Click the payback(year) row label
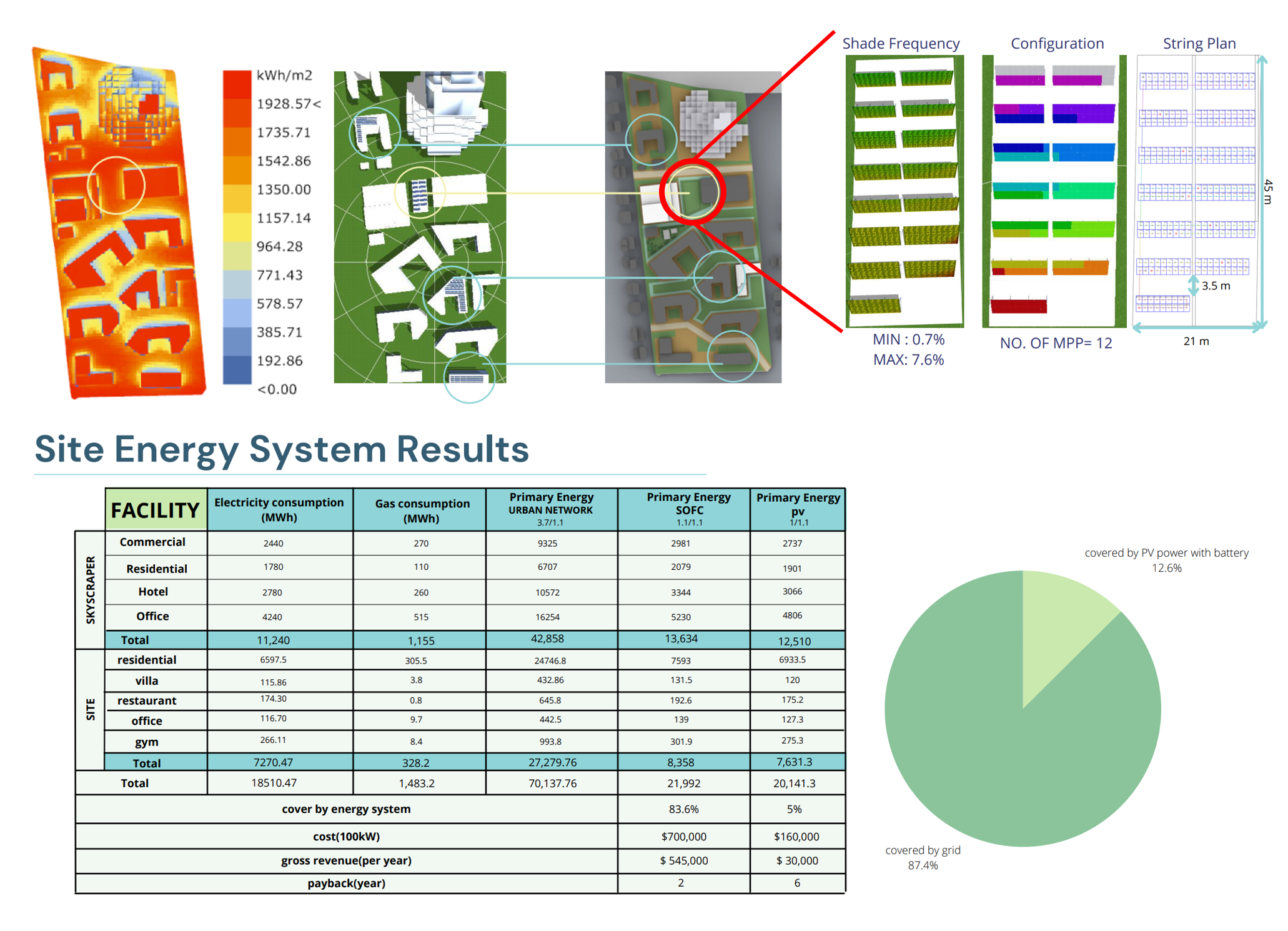 pos(346,883)
